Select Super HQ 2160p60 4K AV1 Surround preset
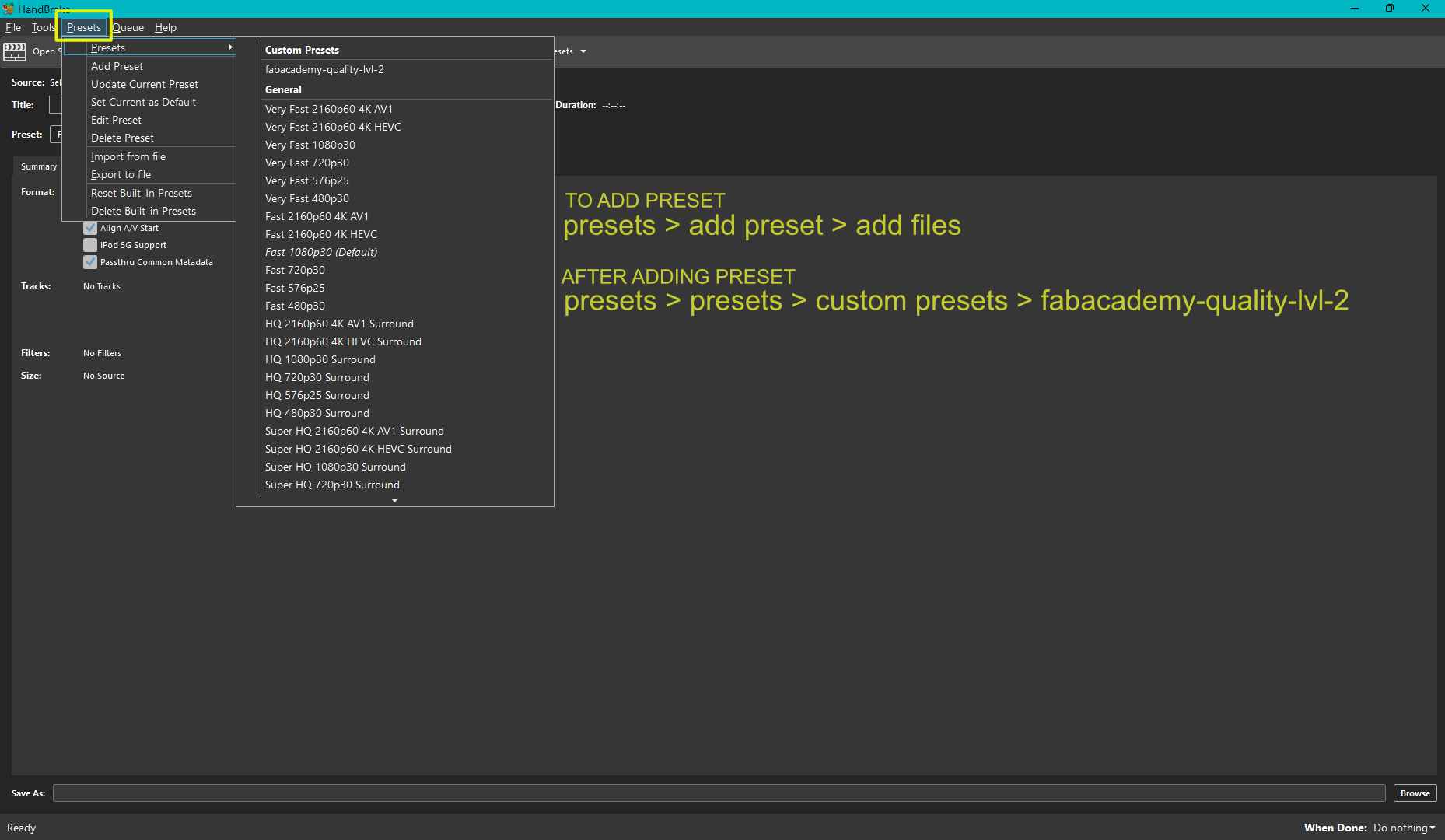Screen dimensions: 1445x840 click(406, 431)
